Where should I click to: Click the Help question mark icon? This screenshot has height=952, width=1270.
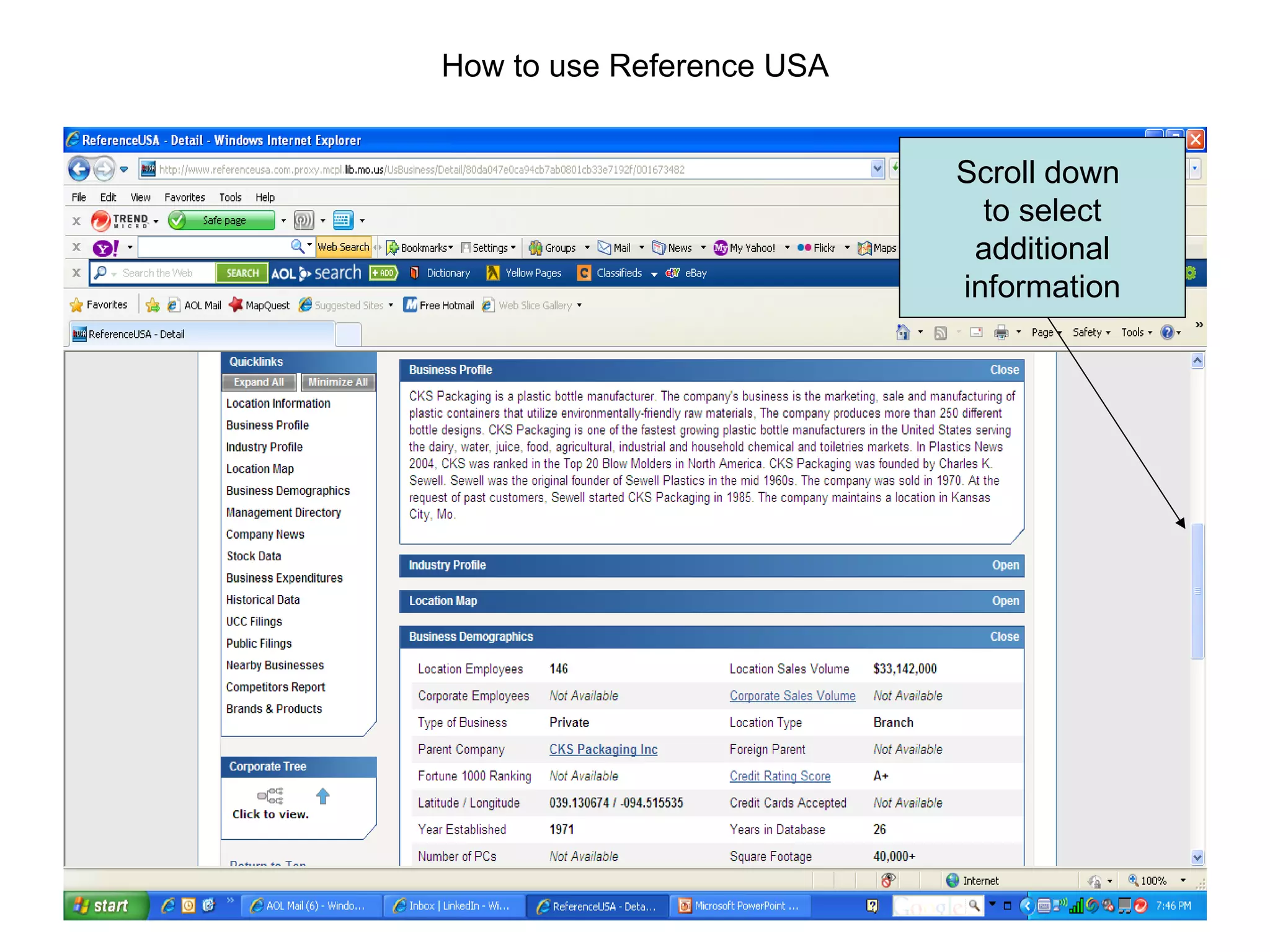pos(1167,332)
